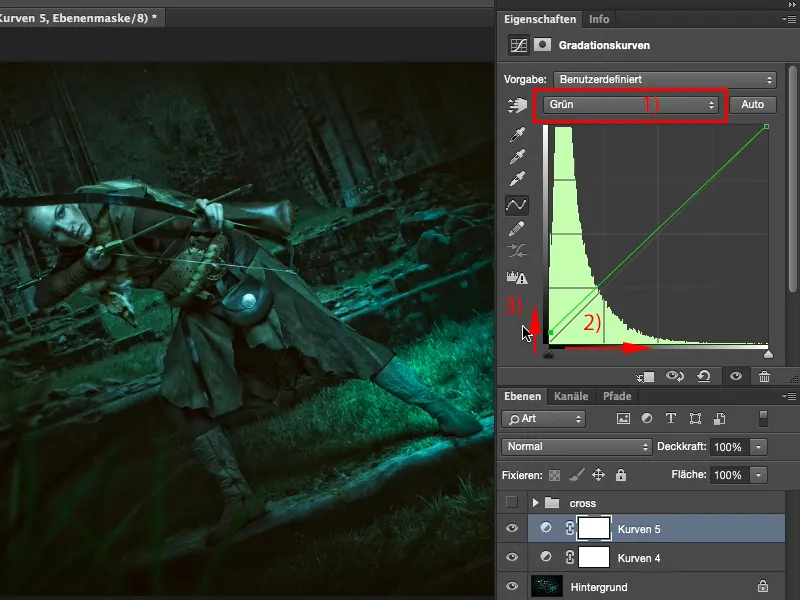The height and width of the screenshot is (600, 800).
Task: Select the pencil draw-curve tool
Action: [516, 229]
